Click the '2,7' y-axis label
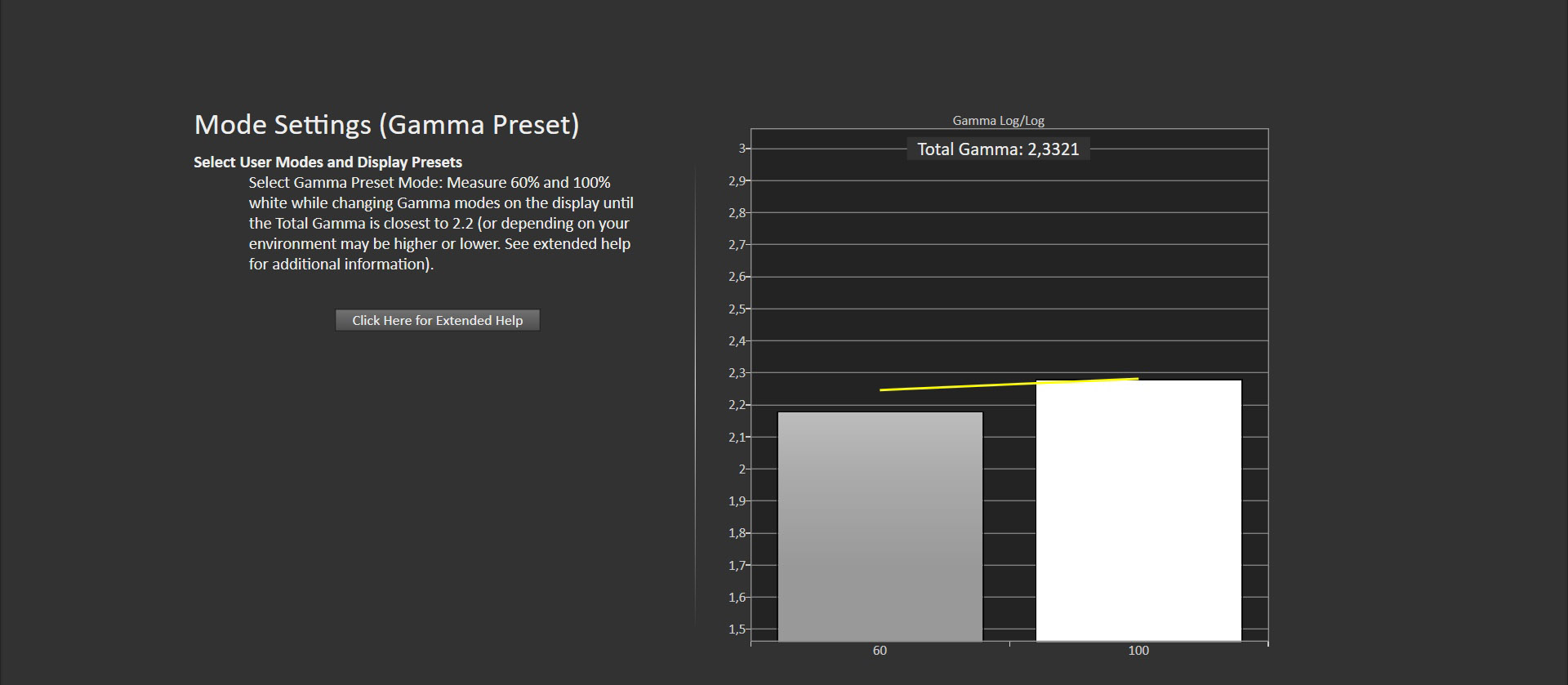The image size is (1568, 685). click(737, 245)
